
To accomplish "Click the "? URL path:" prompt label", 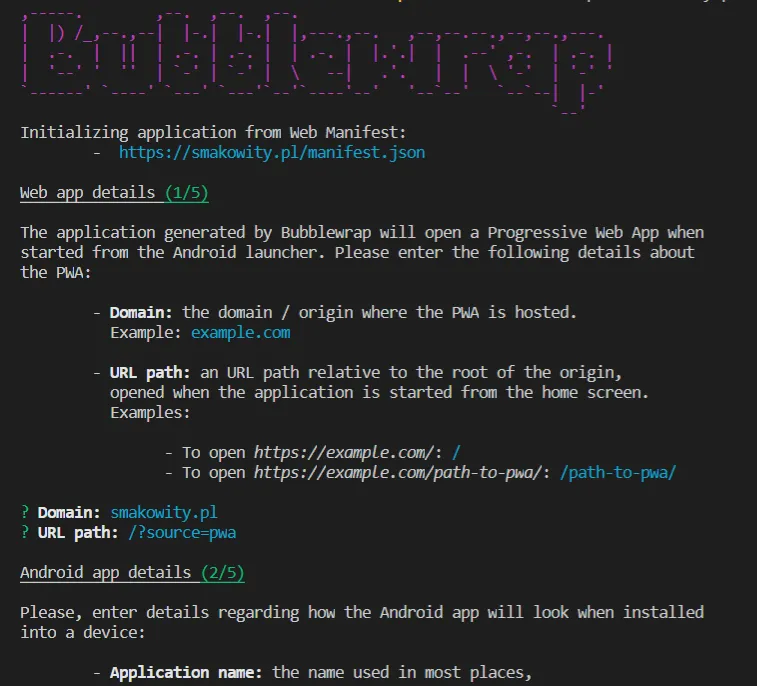I will 69,532.
